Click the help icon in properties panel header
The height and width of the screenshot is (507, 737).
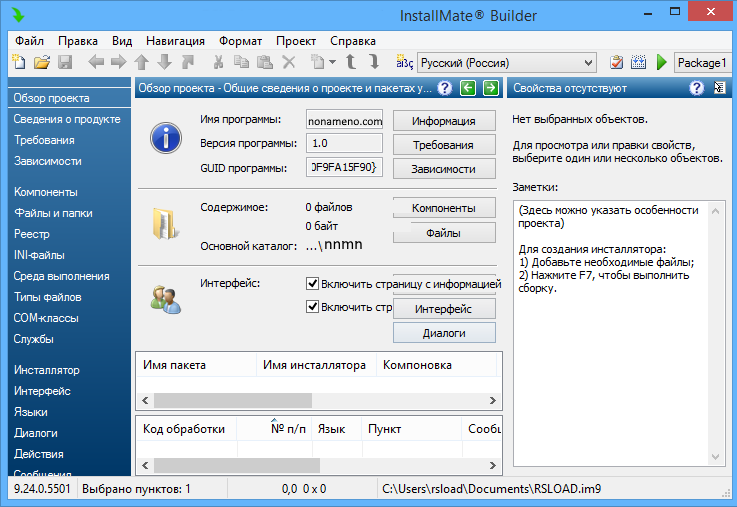click(x=697, y=88)
